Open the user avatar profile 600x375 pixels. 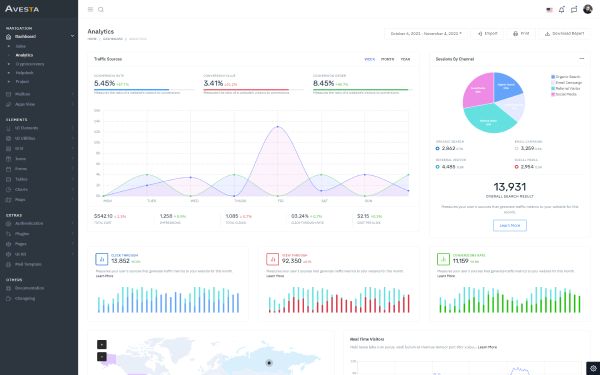(587, 9)
